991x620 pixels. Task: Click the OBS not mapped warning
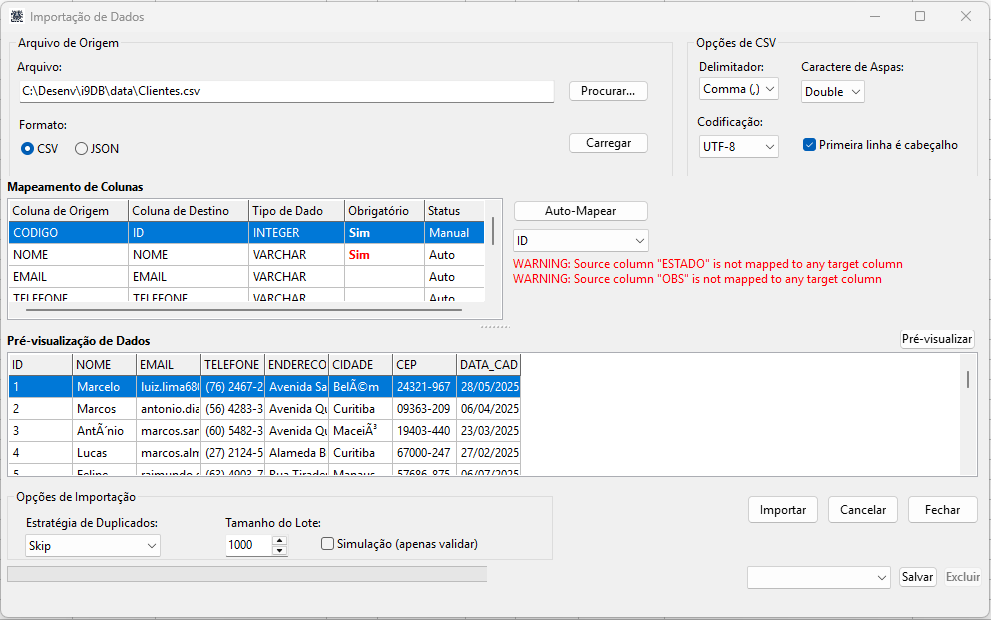[697, 279]
